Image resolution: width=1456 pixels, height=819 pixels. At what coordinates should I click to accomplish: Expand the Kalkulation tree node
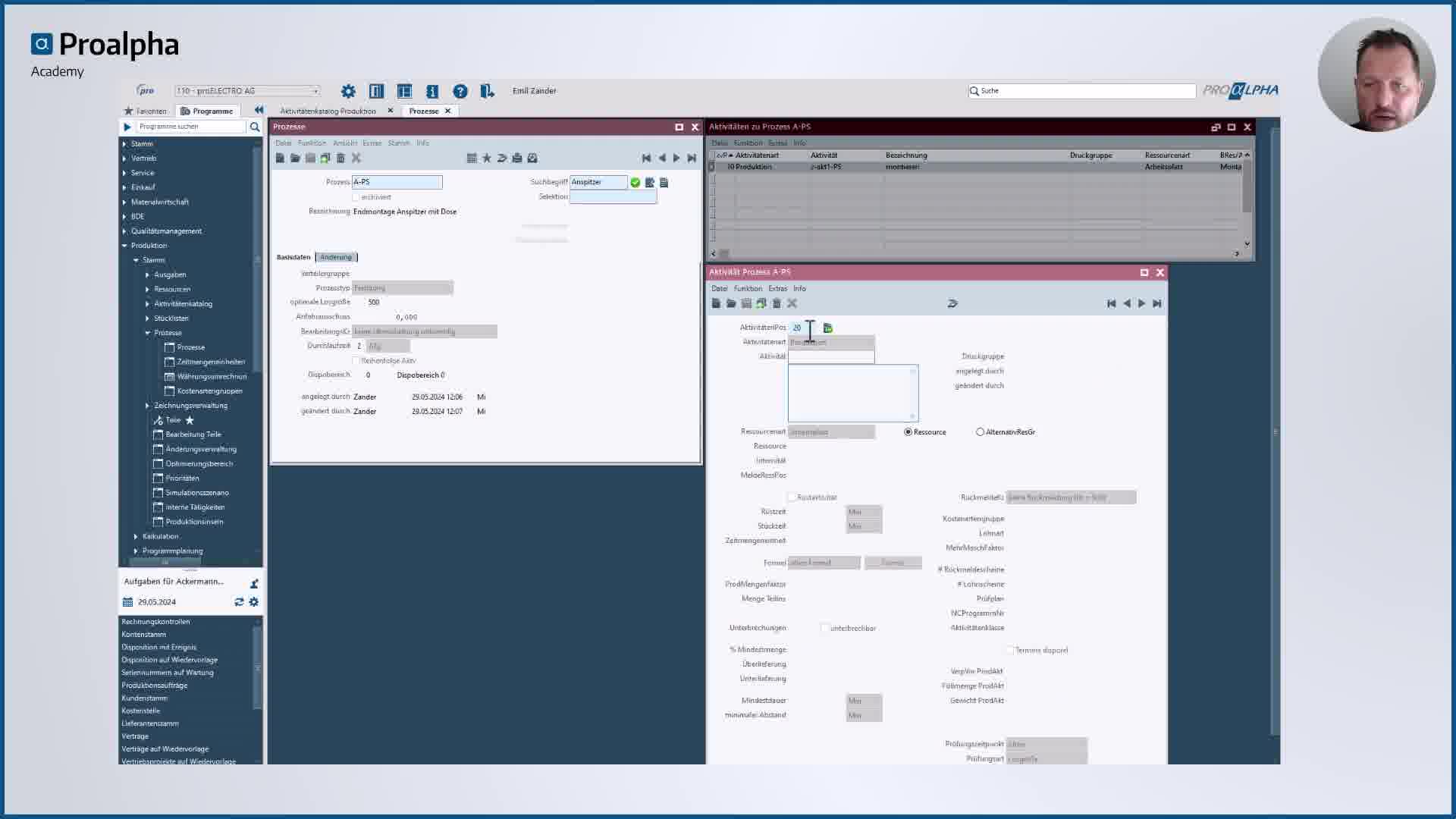pos(136,536)
